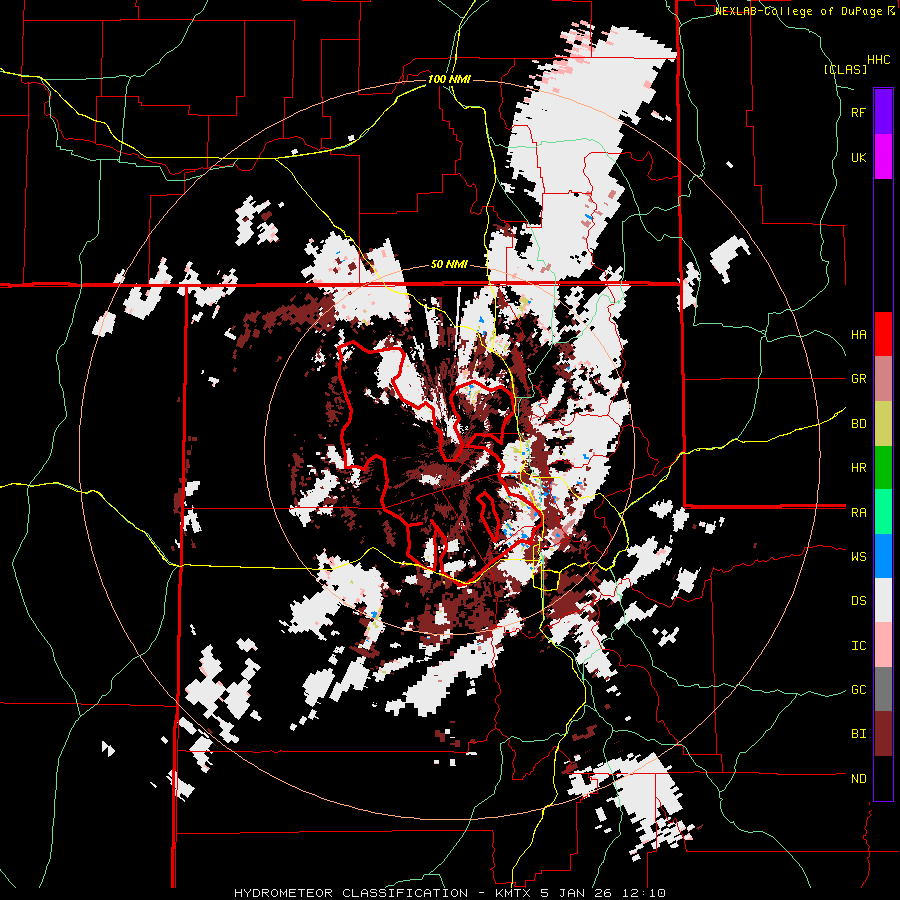The width and height of the screenshot is (900, 900).
Task: Click the WS legend label
Action: click(x=858, y=557)
